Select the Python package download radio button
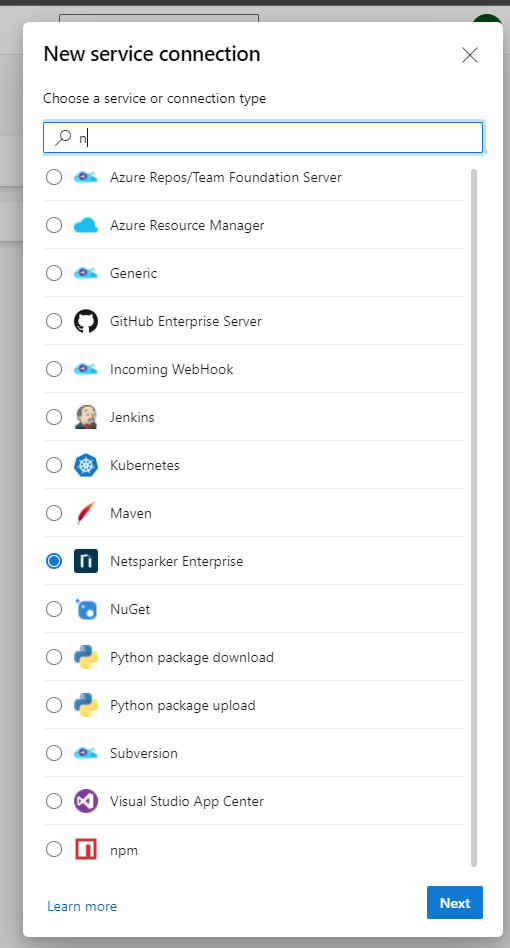Image resolution: width=510 pixels, height=948 pixels. coord(54,657)
